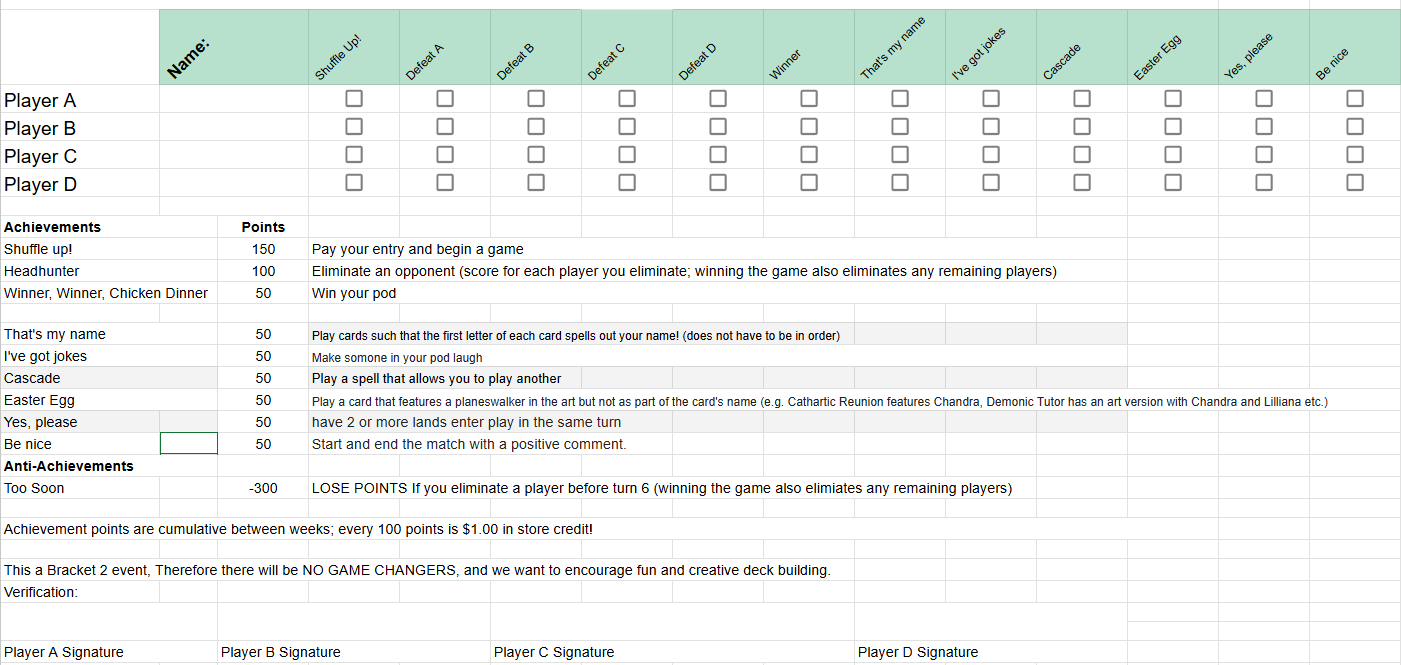1401x665 pixels.
Task: Toggle Player D's Be nice checkbox
Action: click(1355, 182)
